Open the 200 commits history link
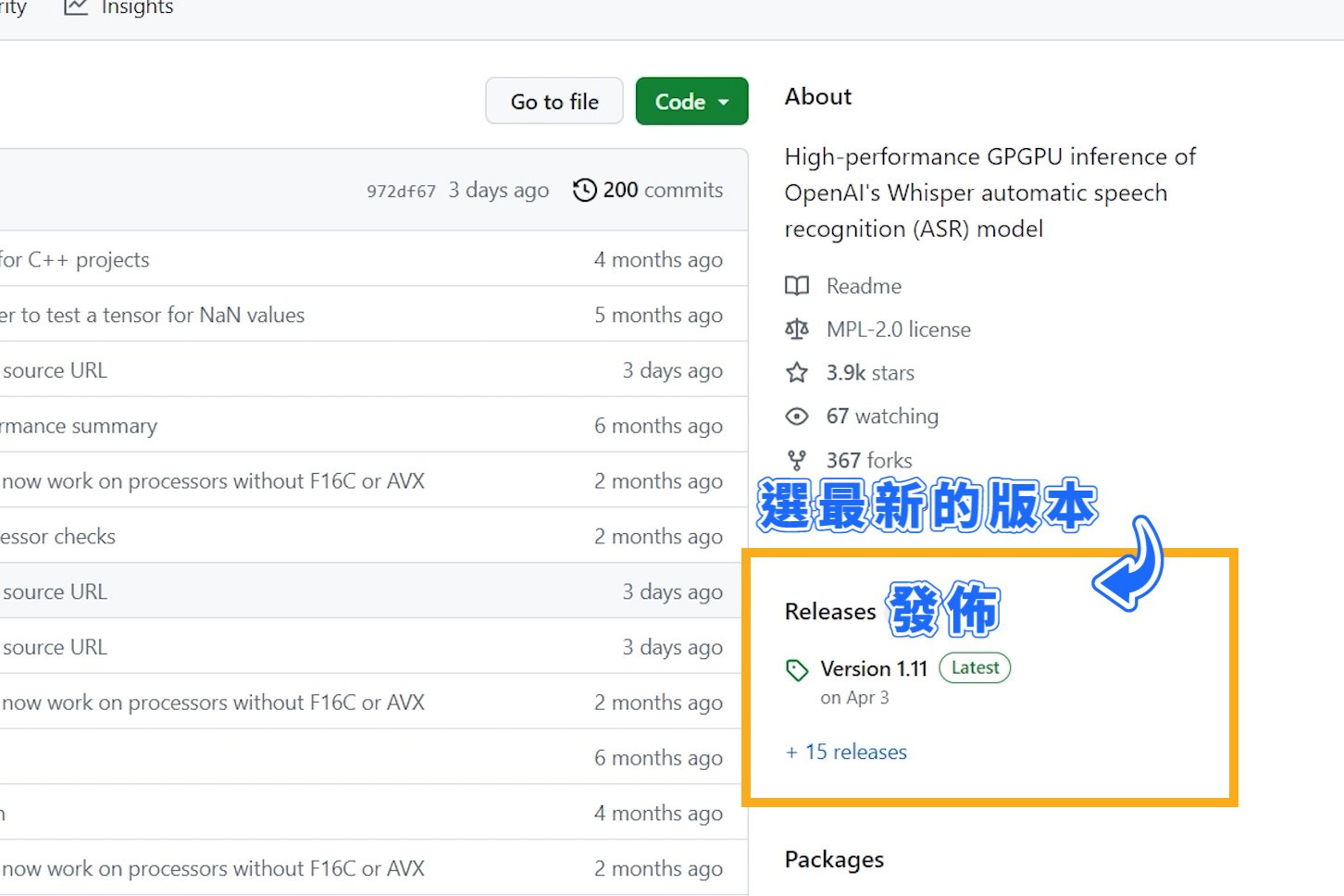 click(x=648, y=190)
